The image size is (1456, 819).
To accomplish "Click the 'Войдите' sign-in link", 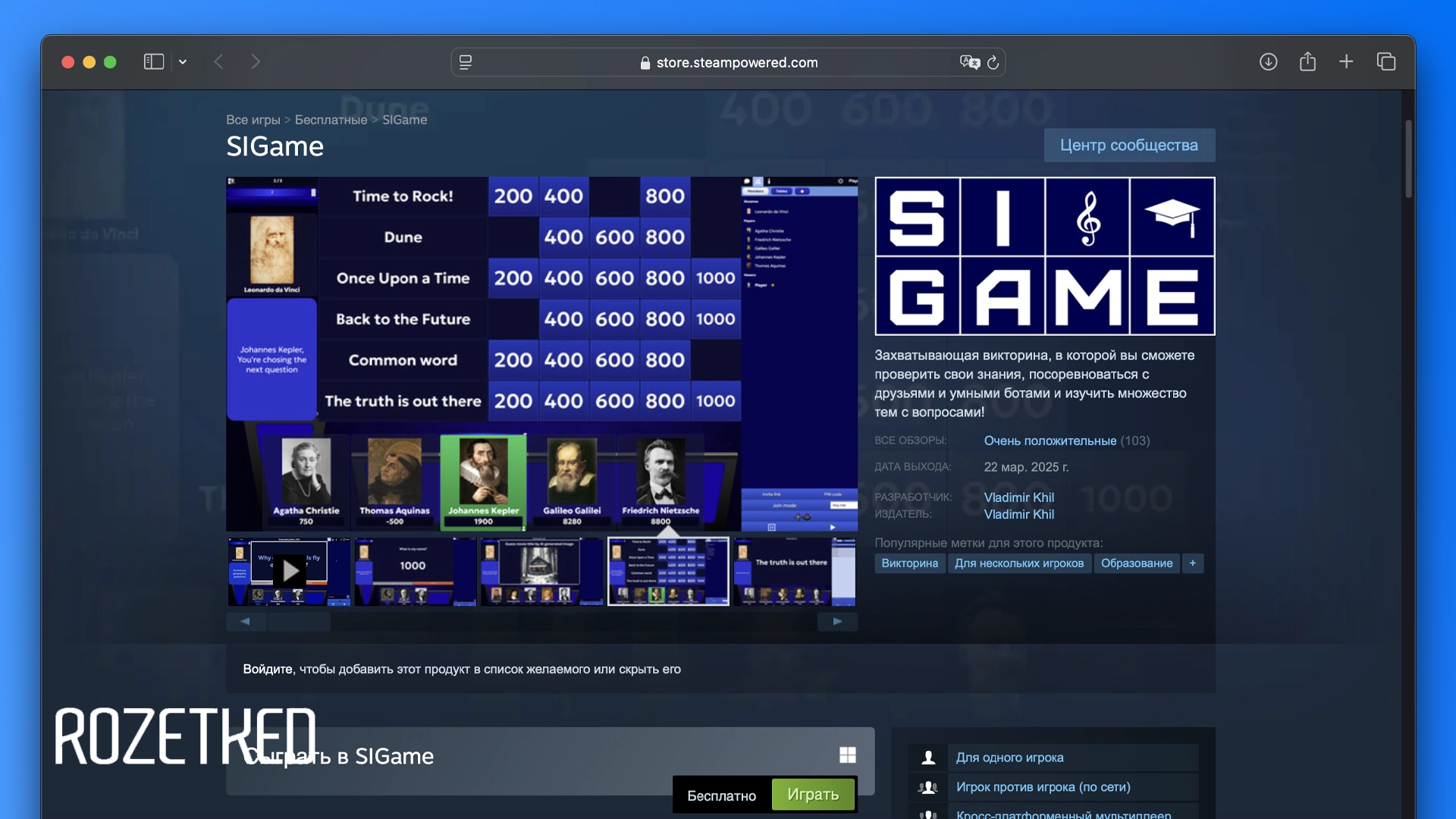I will 267,669.
